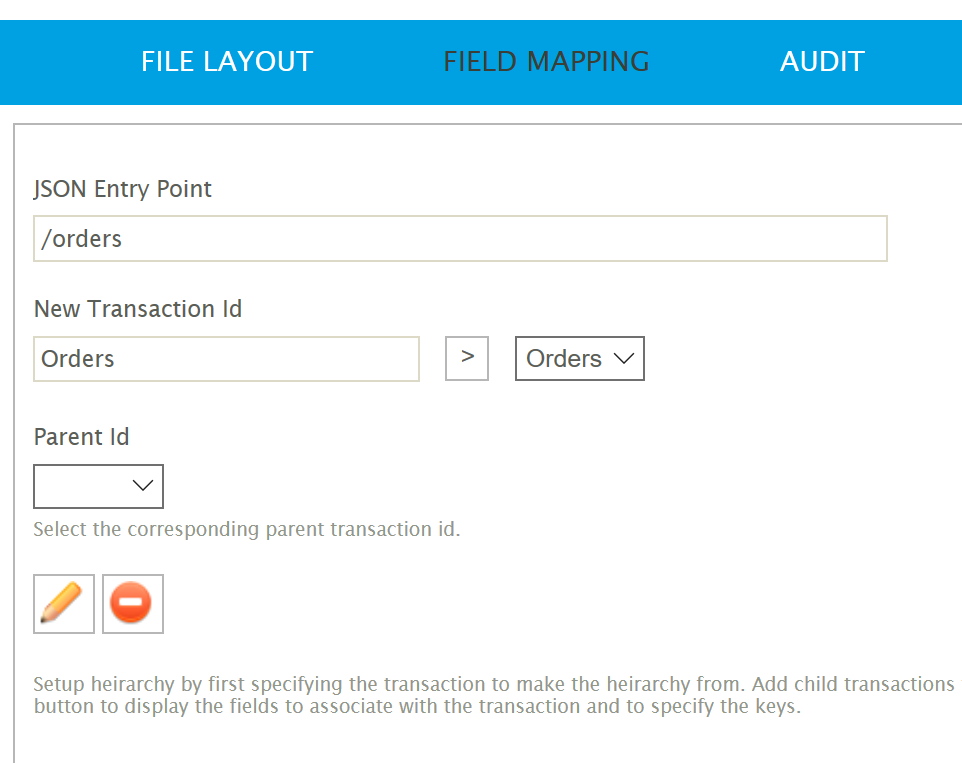Click the red remove transaction icon
The height and width of the screenshot is (763, 962).
pos(132,603)
